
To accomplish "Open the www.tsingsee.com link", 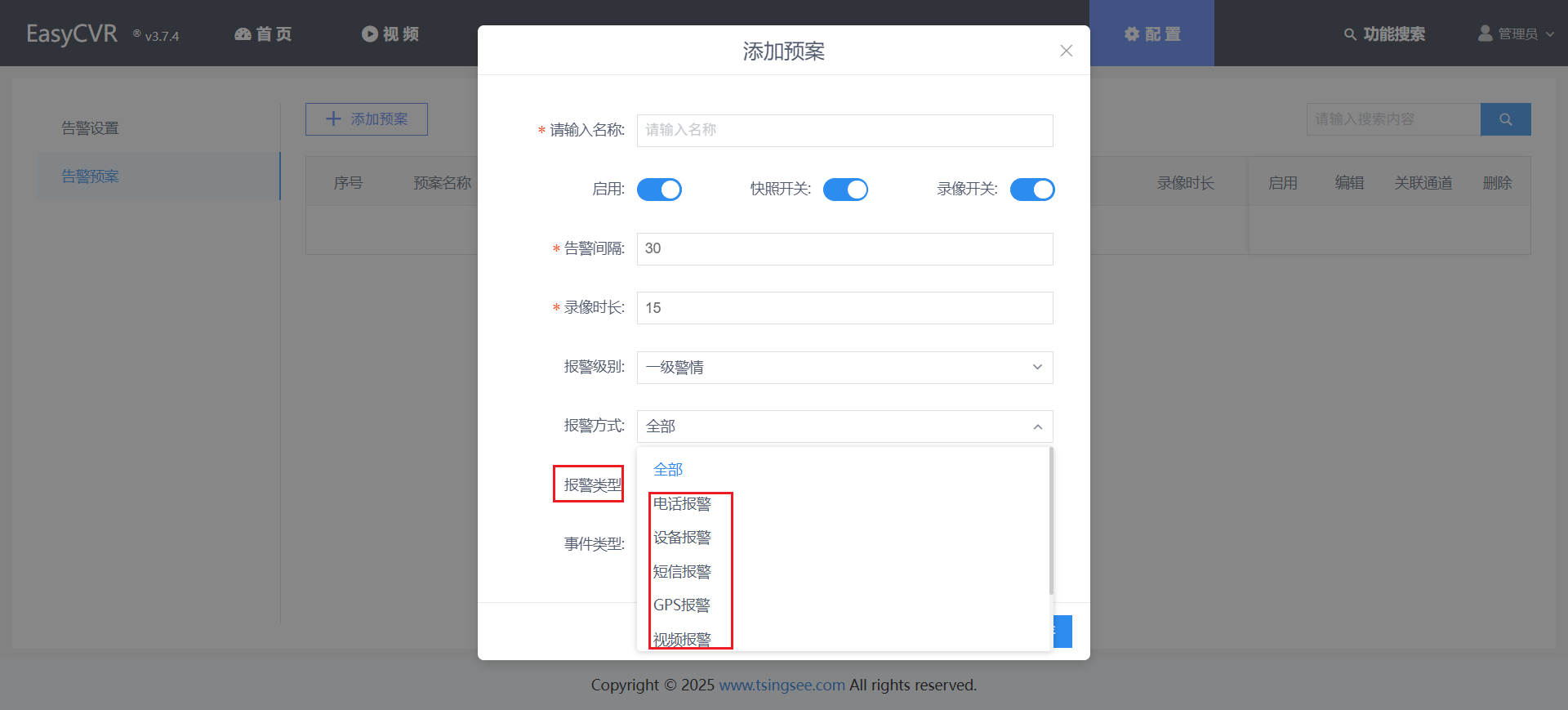I will (782, 685).
